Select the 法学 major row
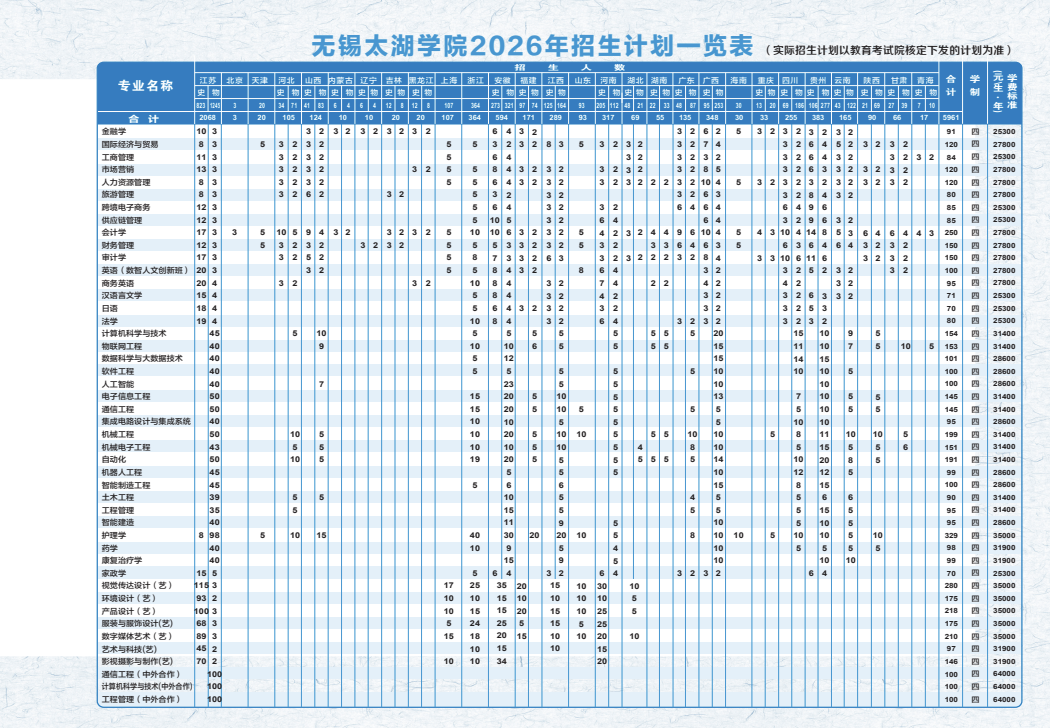The image size is (1050, 728). pyautogui.click(x=560, y=321)
